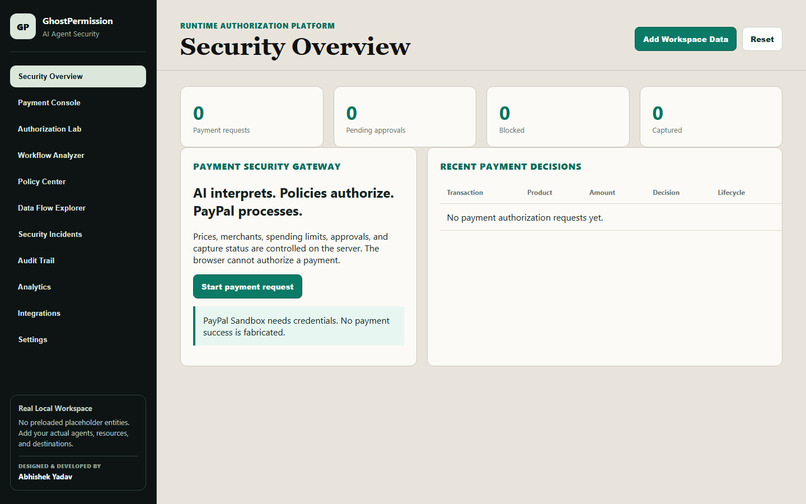Click the Amount column header
This screenshot has height=504, width=806.
[602, 192]
